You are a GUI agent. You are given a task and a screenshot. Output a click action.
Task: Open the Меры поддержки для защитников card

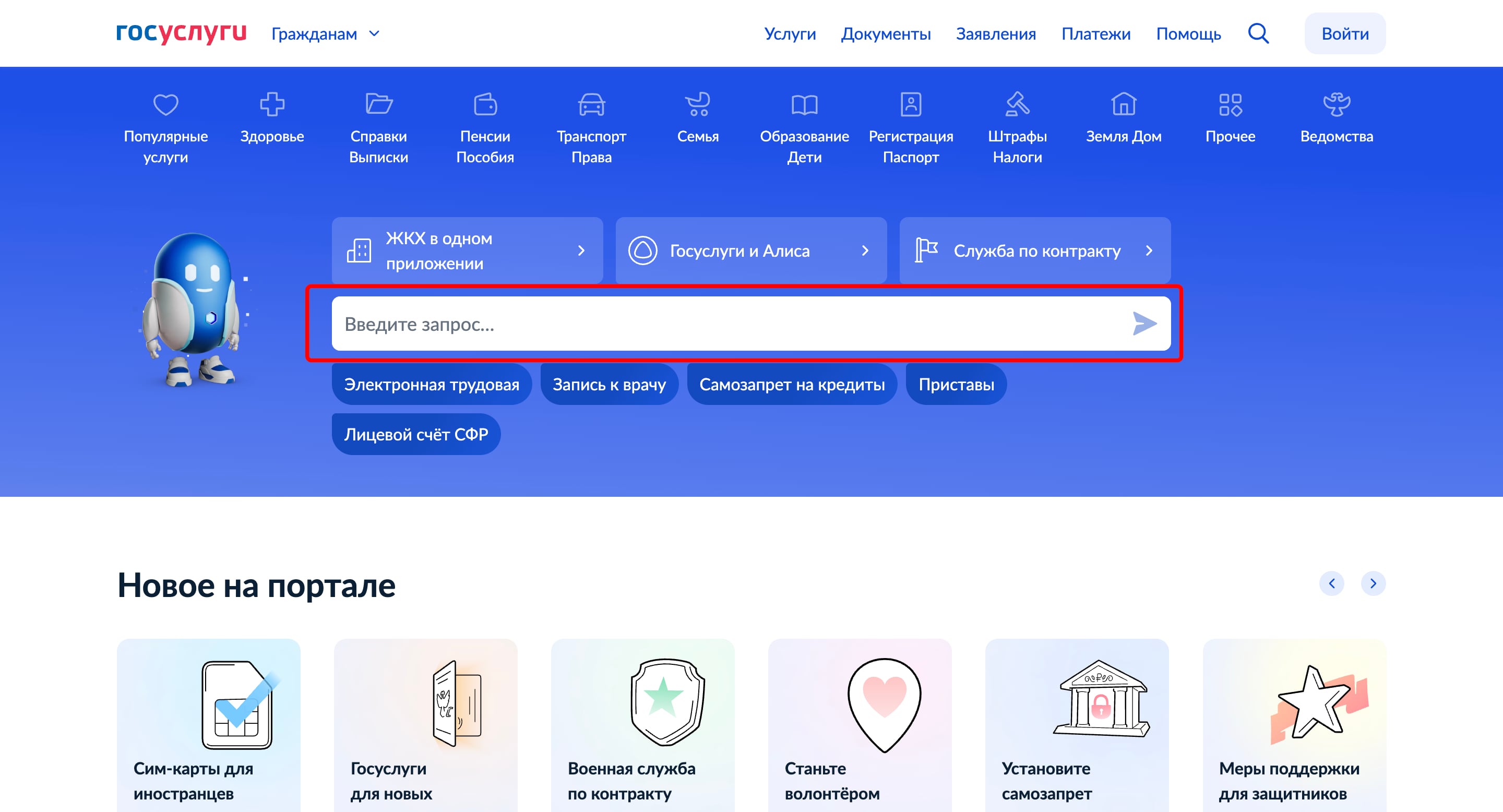[x=1294, y=725]
